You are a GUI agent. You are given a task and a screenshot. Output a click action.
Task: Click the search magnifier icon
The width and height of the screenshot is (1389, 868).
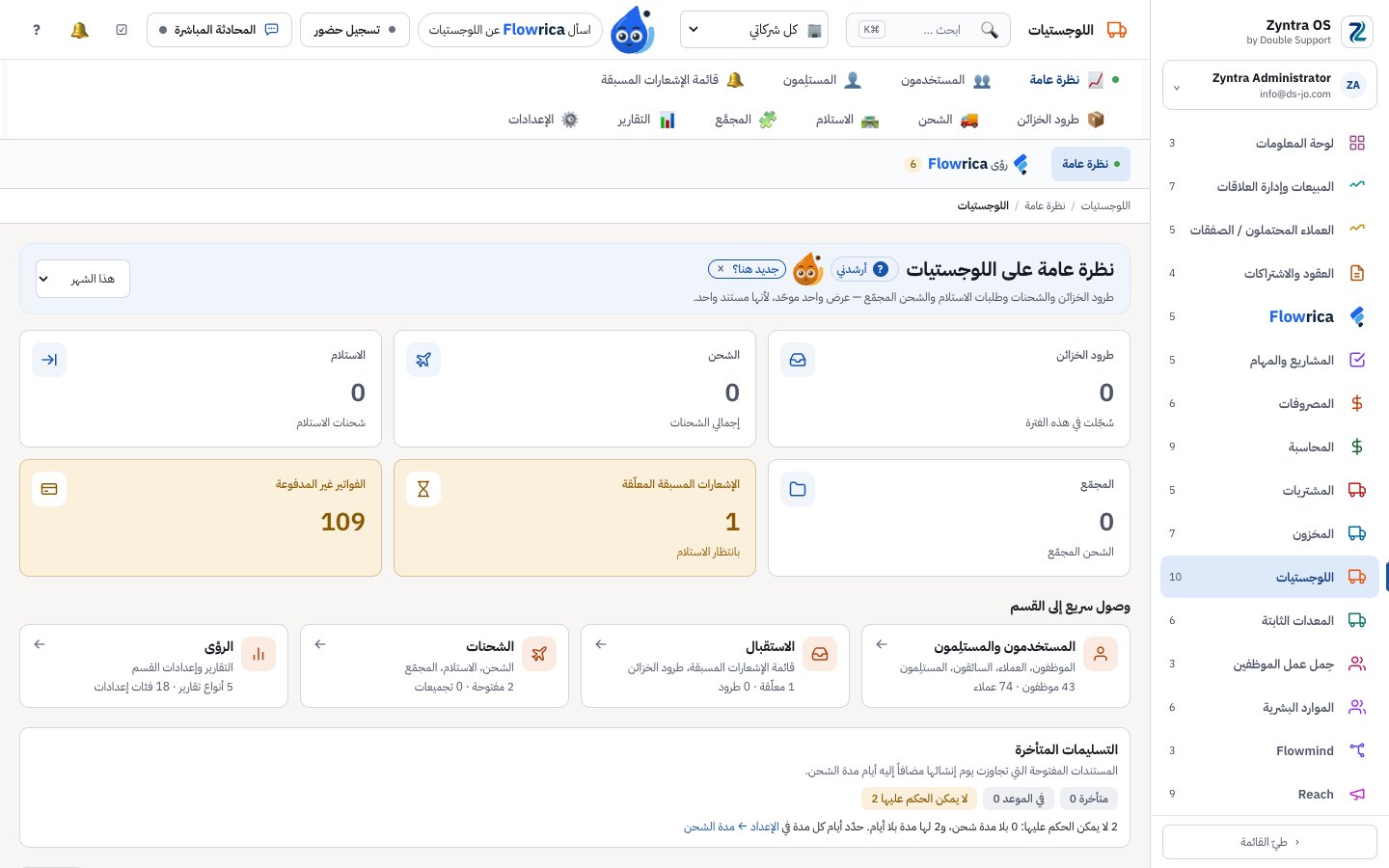point(990,30)
